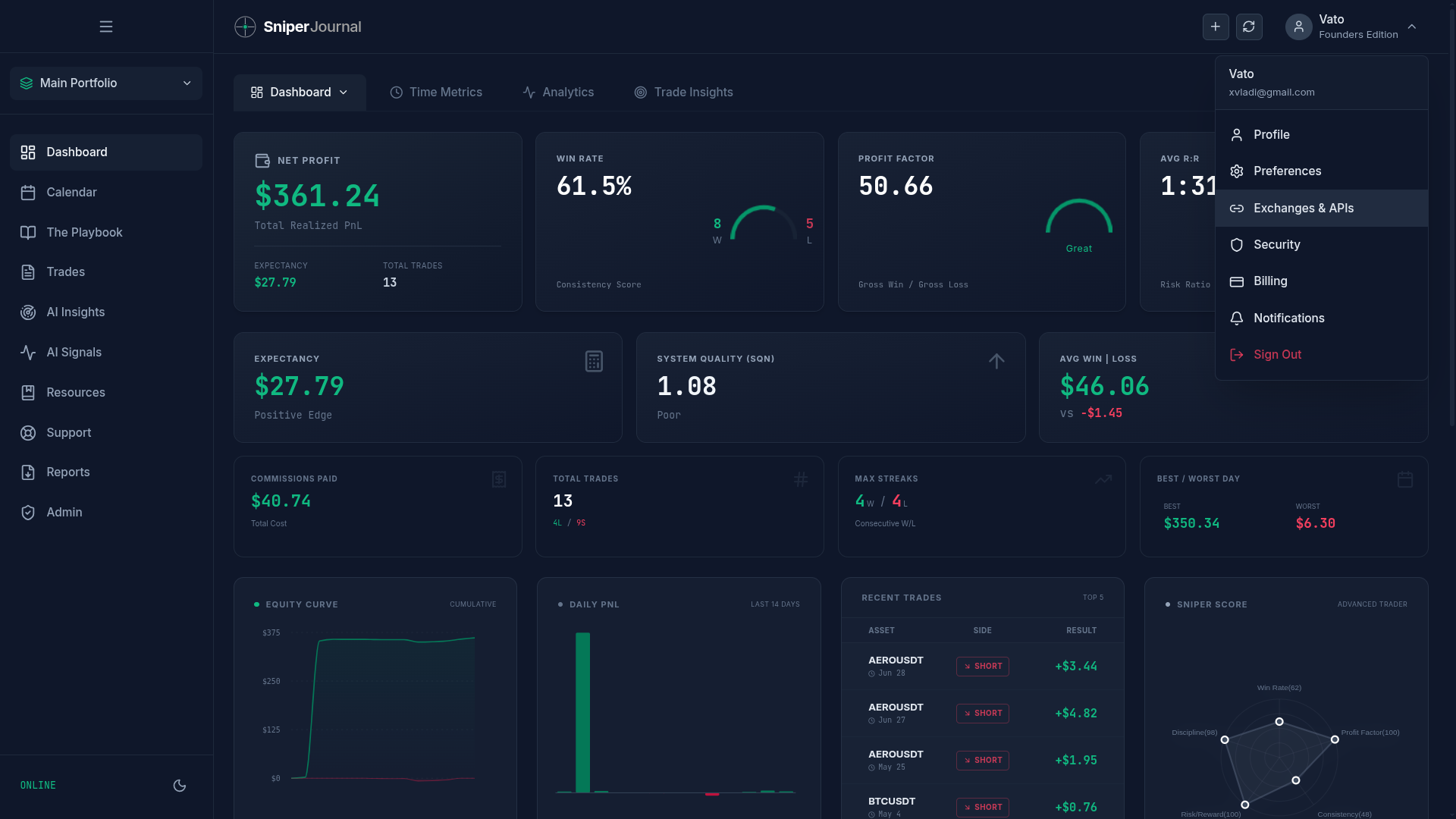Click the SniperJournal crosshair logo
The image size is (1456, 819).
point(245,27)
